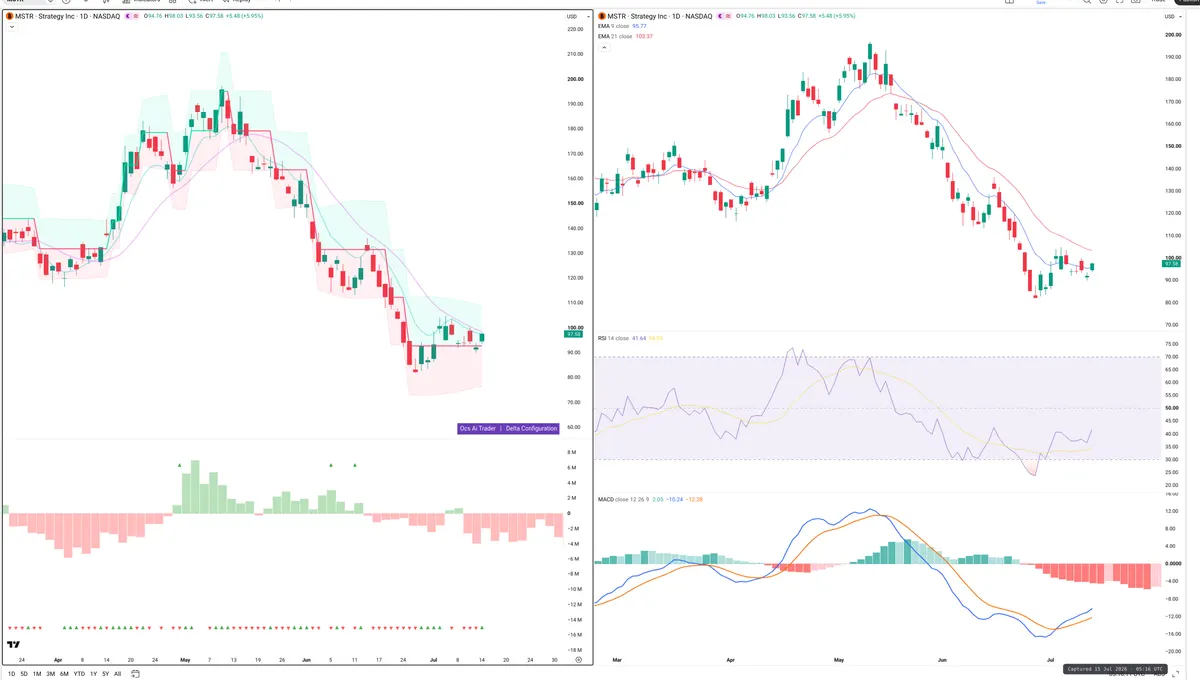This screenshot has width=1200, height=680.
Task: Click the 50.00 level on RSI scale
Action: click(1173, 408)
